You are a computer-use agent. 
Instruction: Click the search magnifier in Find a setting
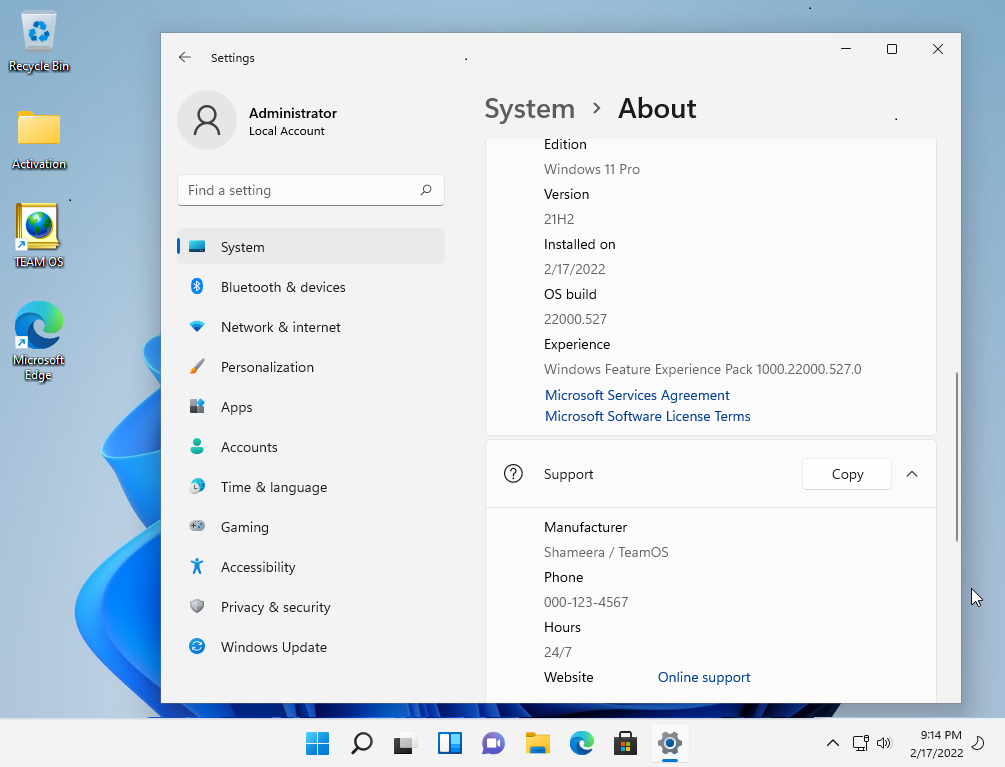tap(426, 190)
